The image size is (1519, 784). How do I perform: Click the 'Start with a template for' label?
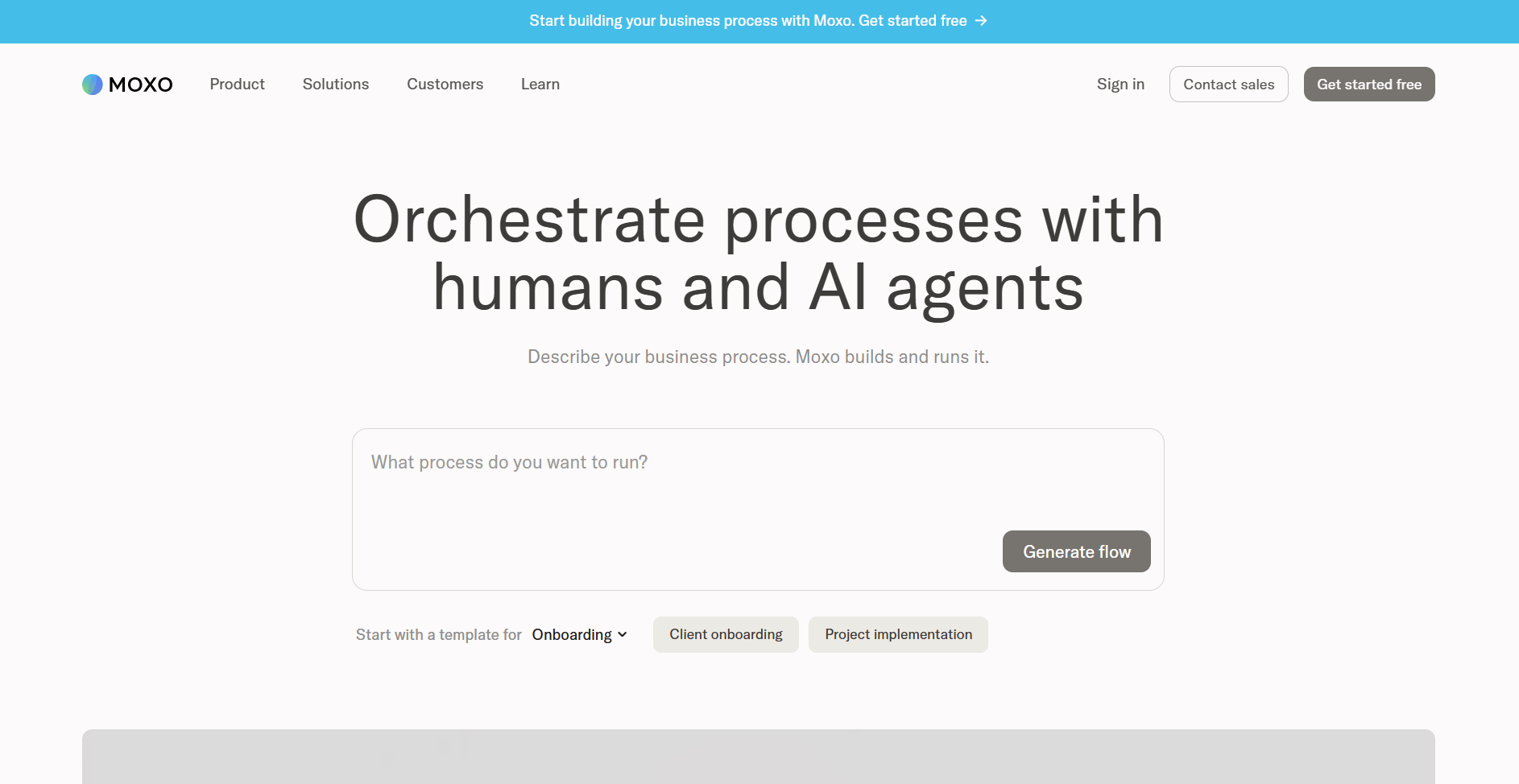[439, 635]
